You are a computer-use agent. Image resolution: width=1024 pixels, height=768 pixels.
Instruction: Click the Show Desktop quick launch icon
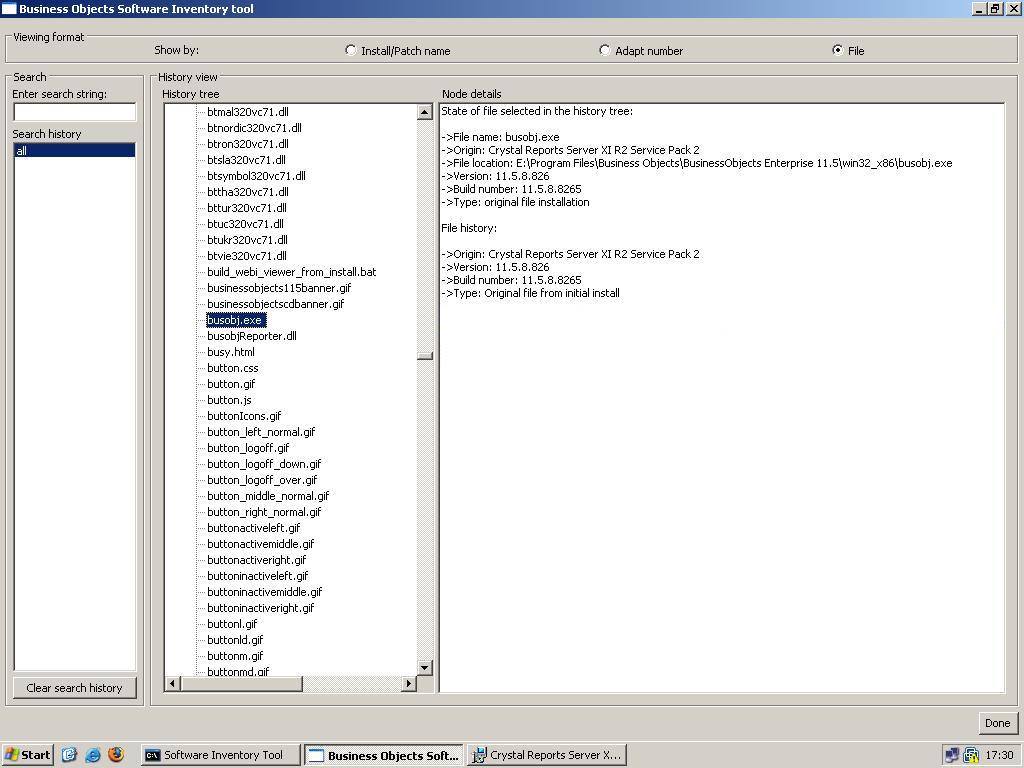pyautogui.click(x=69, y=755)
